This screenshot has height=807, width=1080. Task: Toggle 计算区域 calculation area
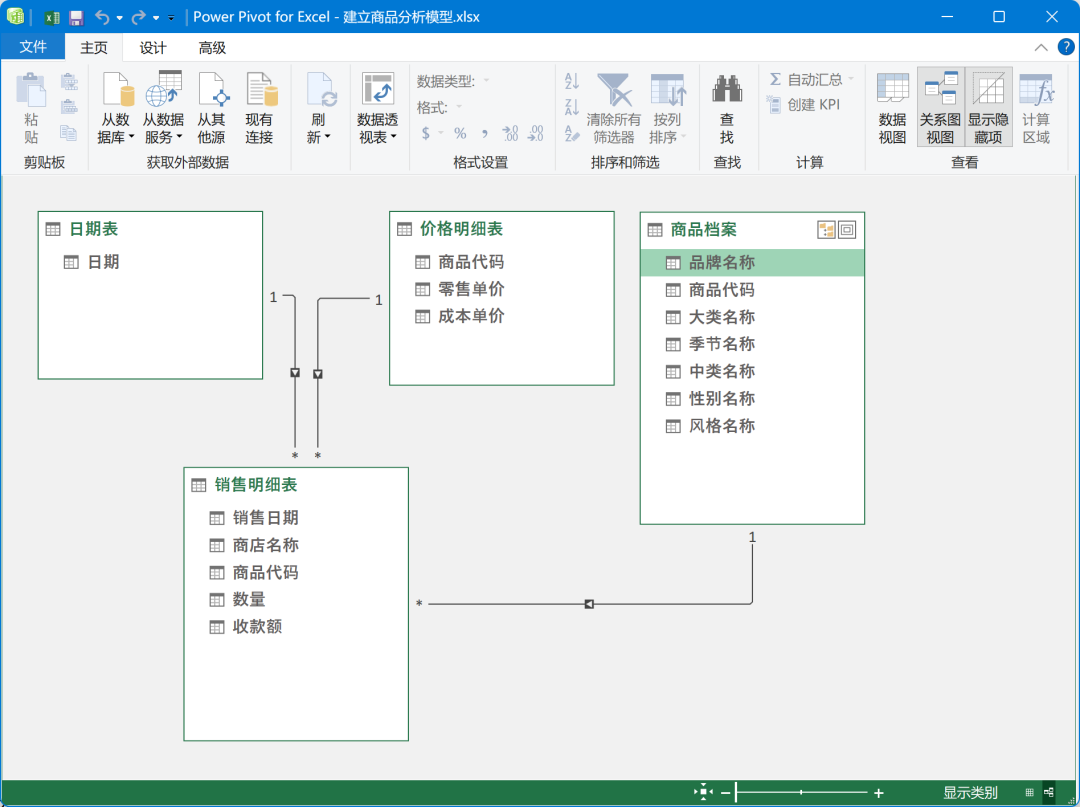1036,108
